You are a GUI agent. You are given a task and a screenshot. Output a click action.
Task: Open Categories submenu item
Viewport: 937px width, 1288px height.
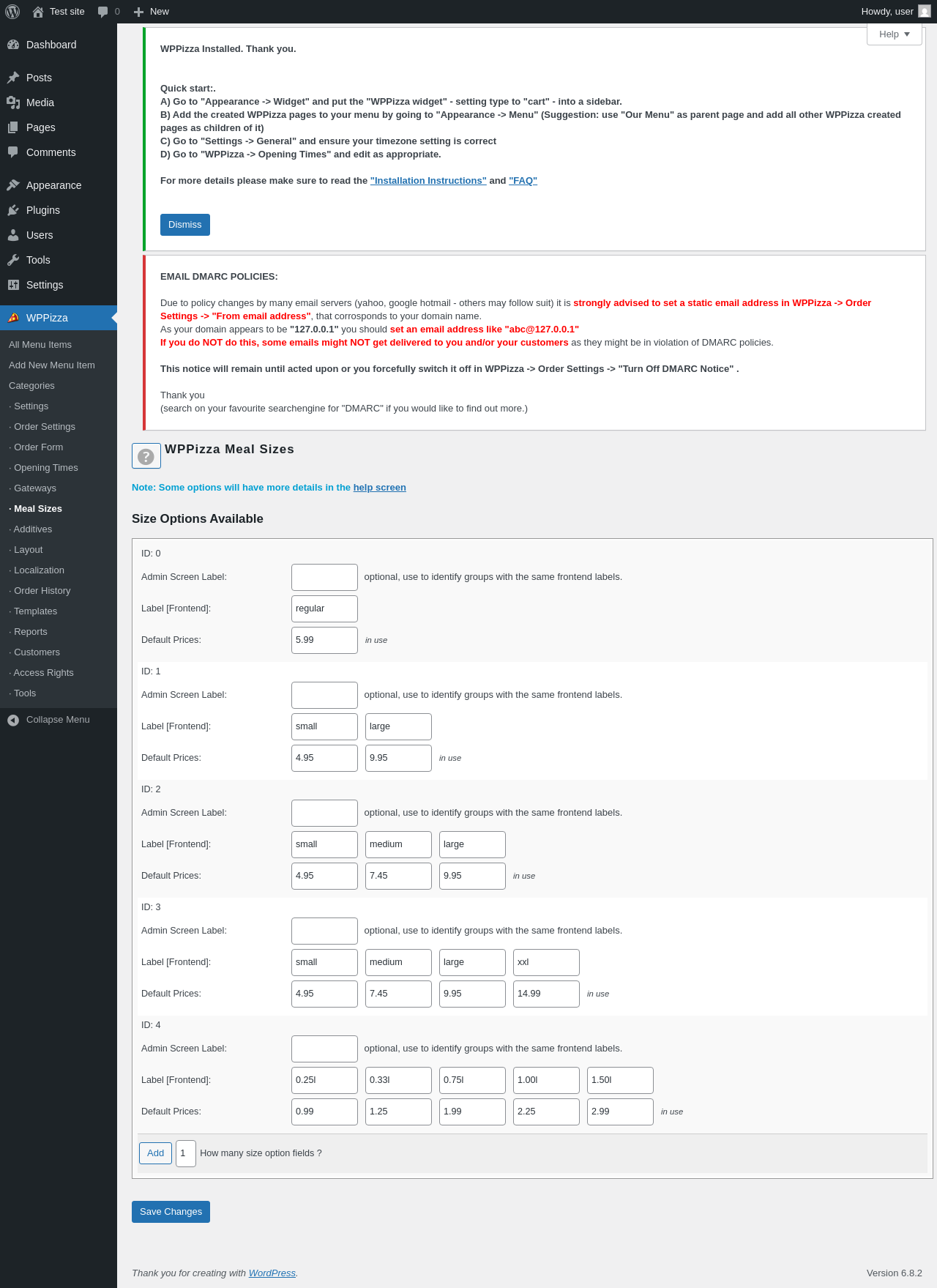[31, 386]
